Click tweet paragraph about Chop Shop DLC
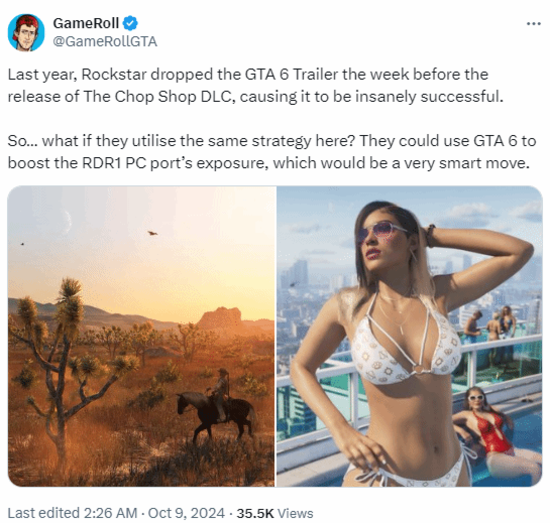The width and height of the screenshot is (550, 523). [255, 85]
